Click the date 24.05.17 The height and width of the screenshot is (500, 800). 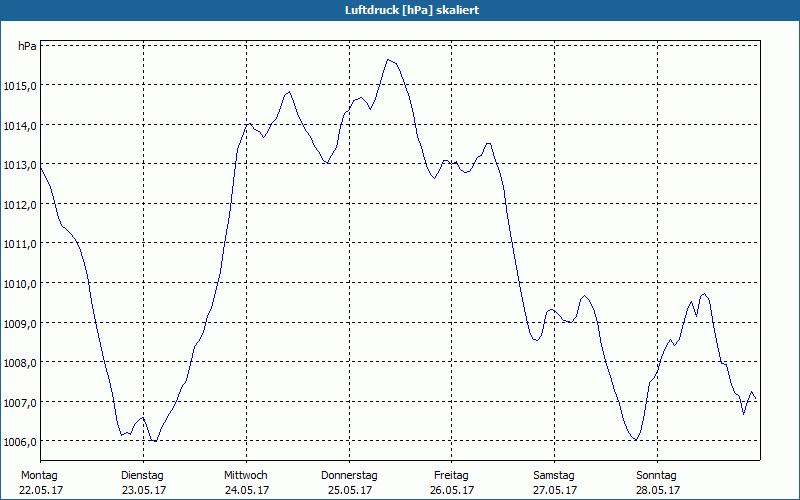coord(247,490)
